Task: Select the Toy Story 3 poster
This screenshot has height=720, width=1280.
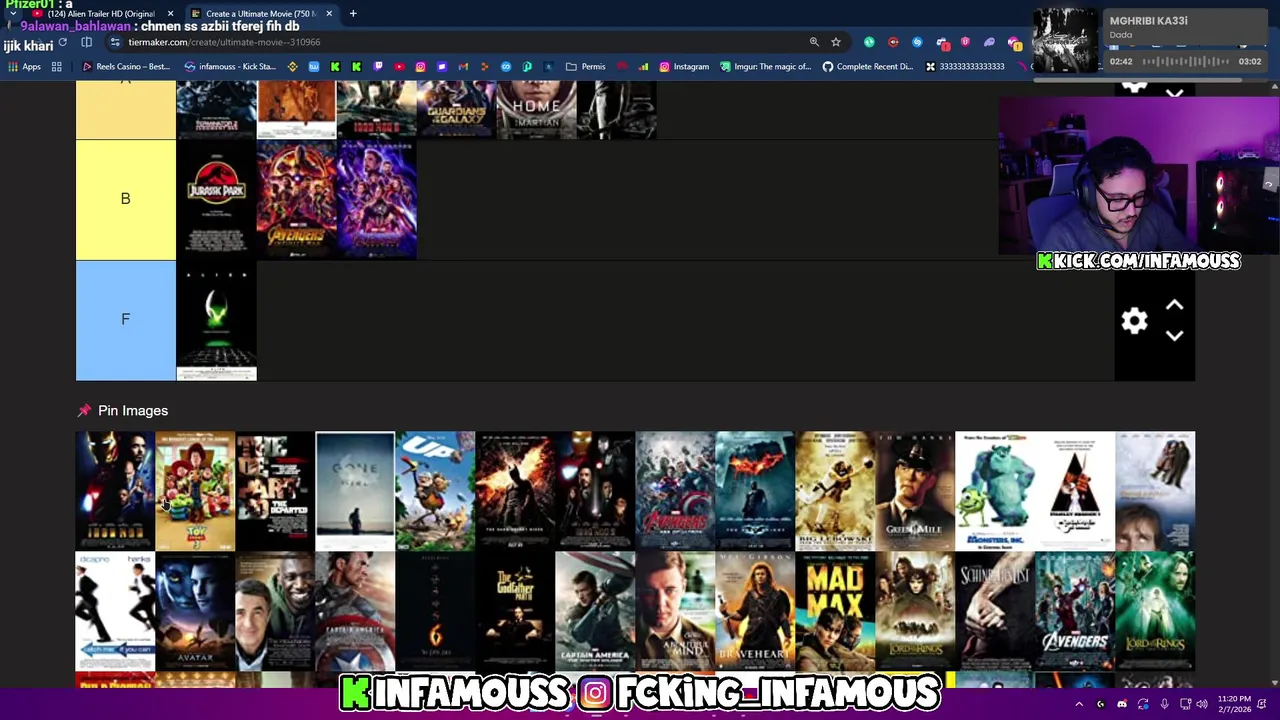Action: pyautogui.click(x=195, y=491)
